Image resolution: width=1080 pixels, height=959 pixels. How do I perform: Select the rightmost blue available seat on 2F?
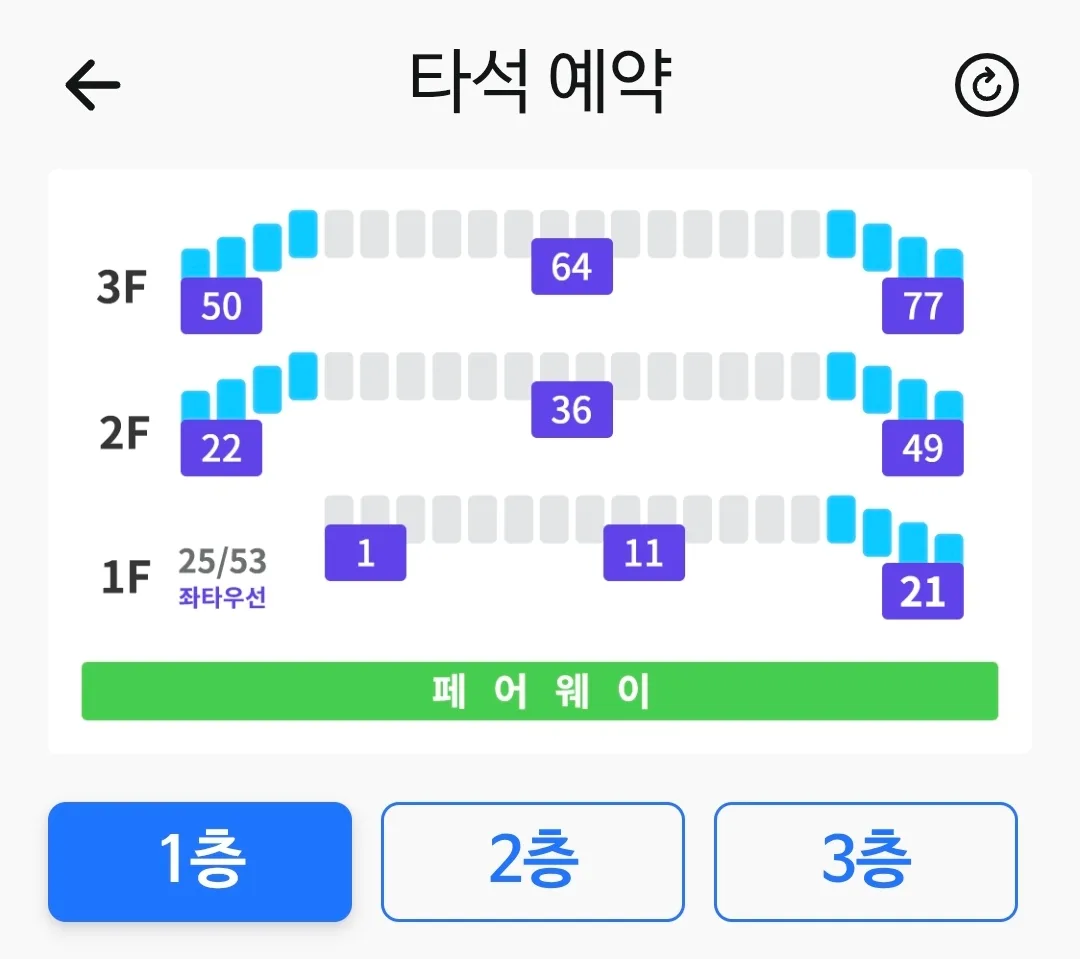[x=948, y=406]
